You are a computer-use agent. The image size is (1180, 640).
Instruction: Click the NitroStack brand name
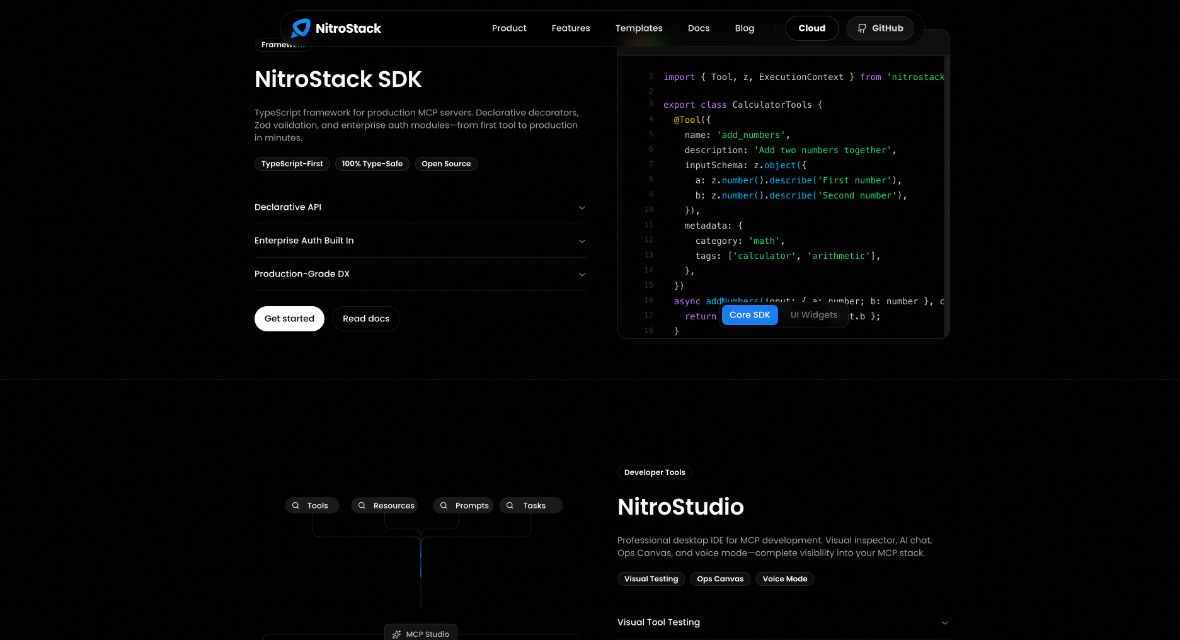348,29
